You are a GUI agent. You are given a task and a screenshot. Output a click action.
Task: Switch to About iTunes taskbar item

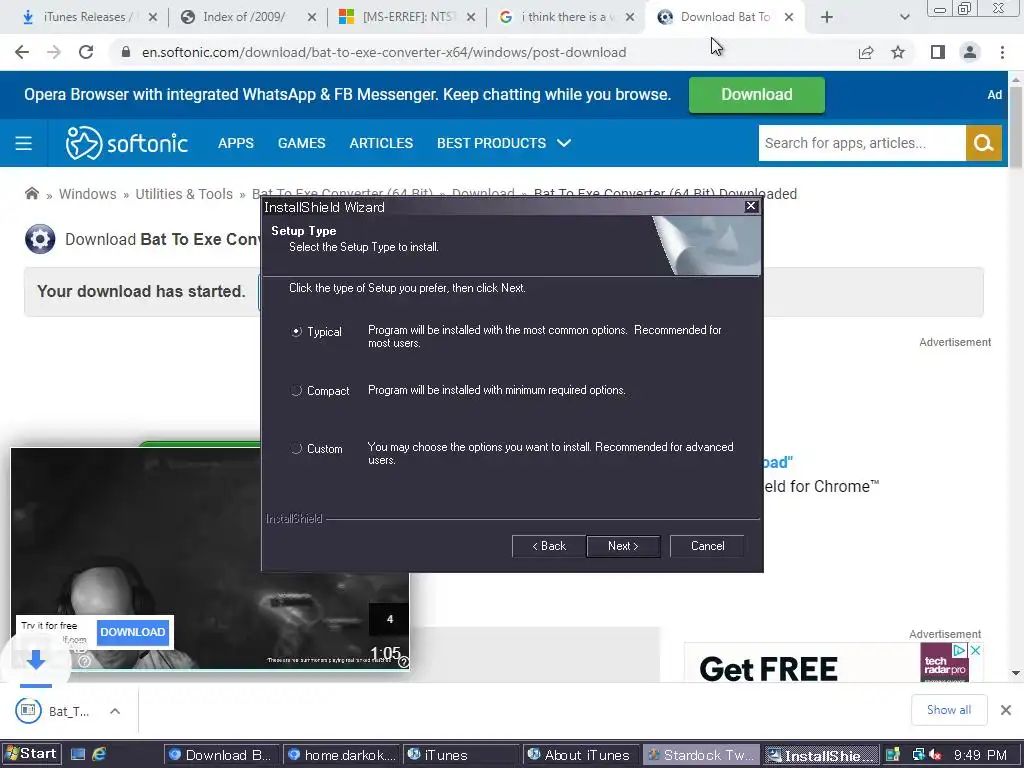tap(580, 755)
